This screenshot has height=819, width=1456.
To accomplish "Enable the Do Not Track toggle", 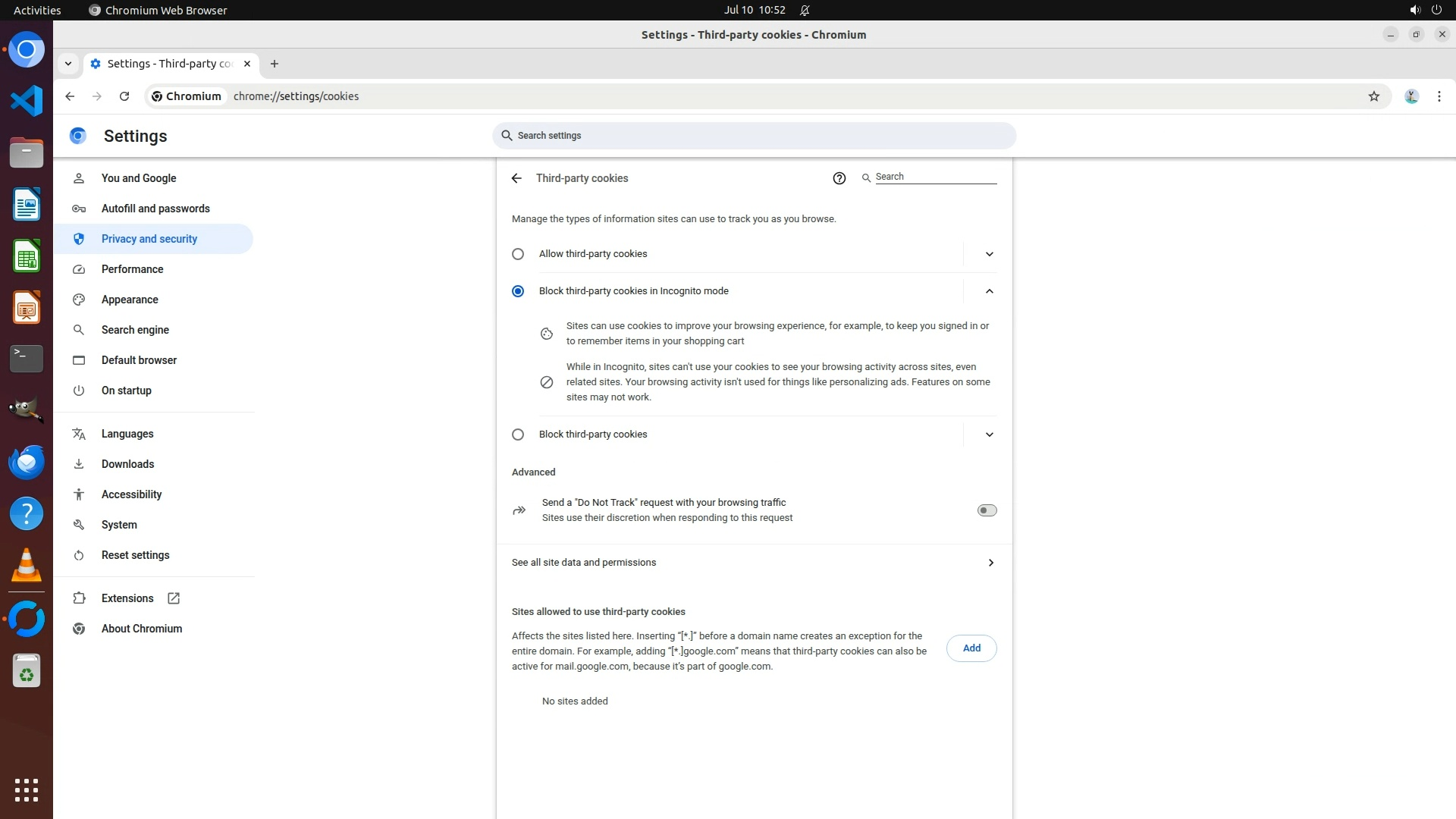I will (x=987, y=510).
